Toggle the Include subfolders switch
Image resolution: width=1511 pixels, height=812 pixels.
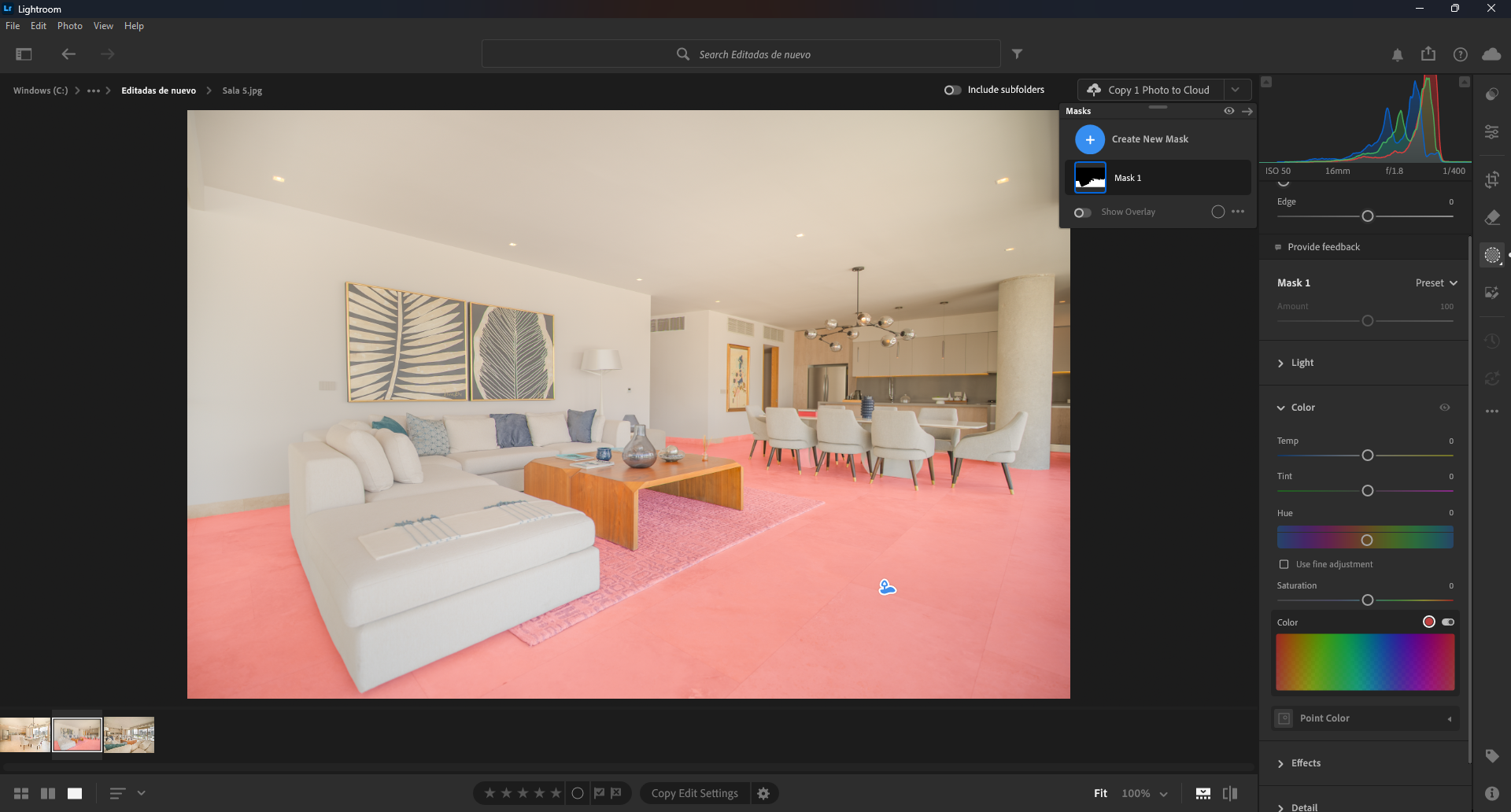[952, 90]
